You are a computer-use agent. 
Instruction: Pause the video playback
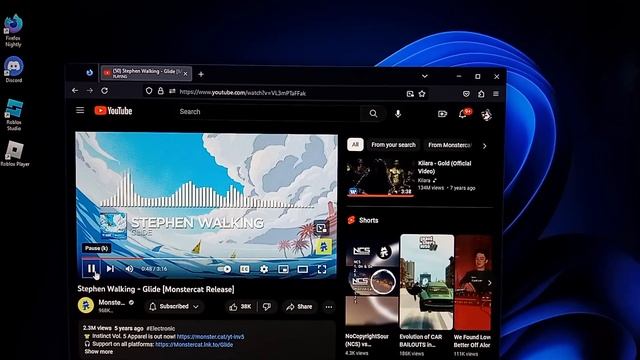tap(91, 269)
